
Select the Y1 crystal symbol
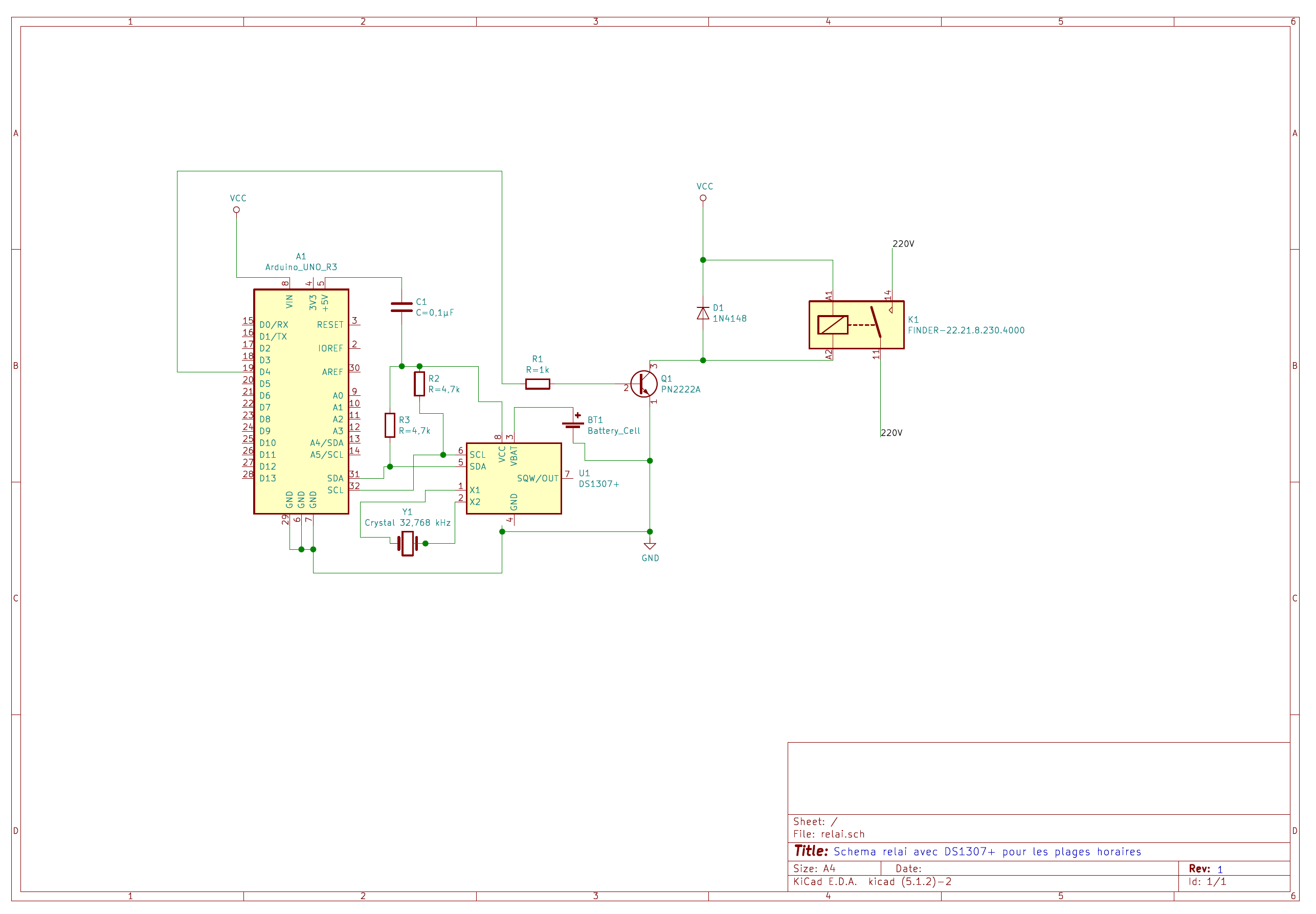pyautogui.click(x=407, y=543)
